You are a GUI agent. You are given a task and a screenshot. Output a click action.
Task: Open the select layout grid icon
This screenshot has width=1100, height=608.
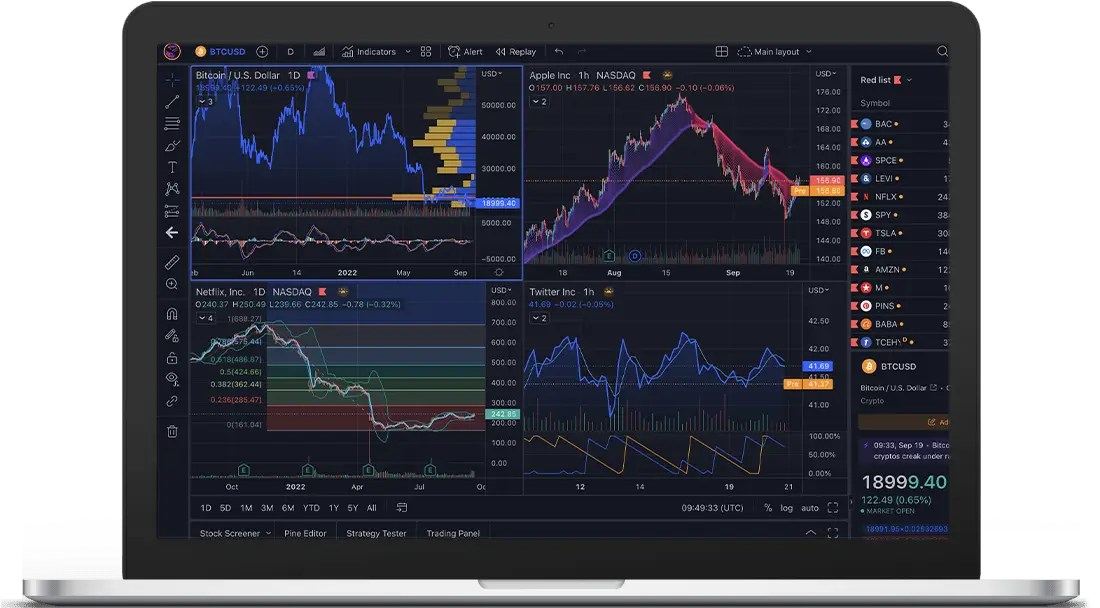[x=721, y=52]
